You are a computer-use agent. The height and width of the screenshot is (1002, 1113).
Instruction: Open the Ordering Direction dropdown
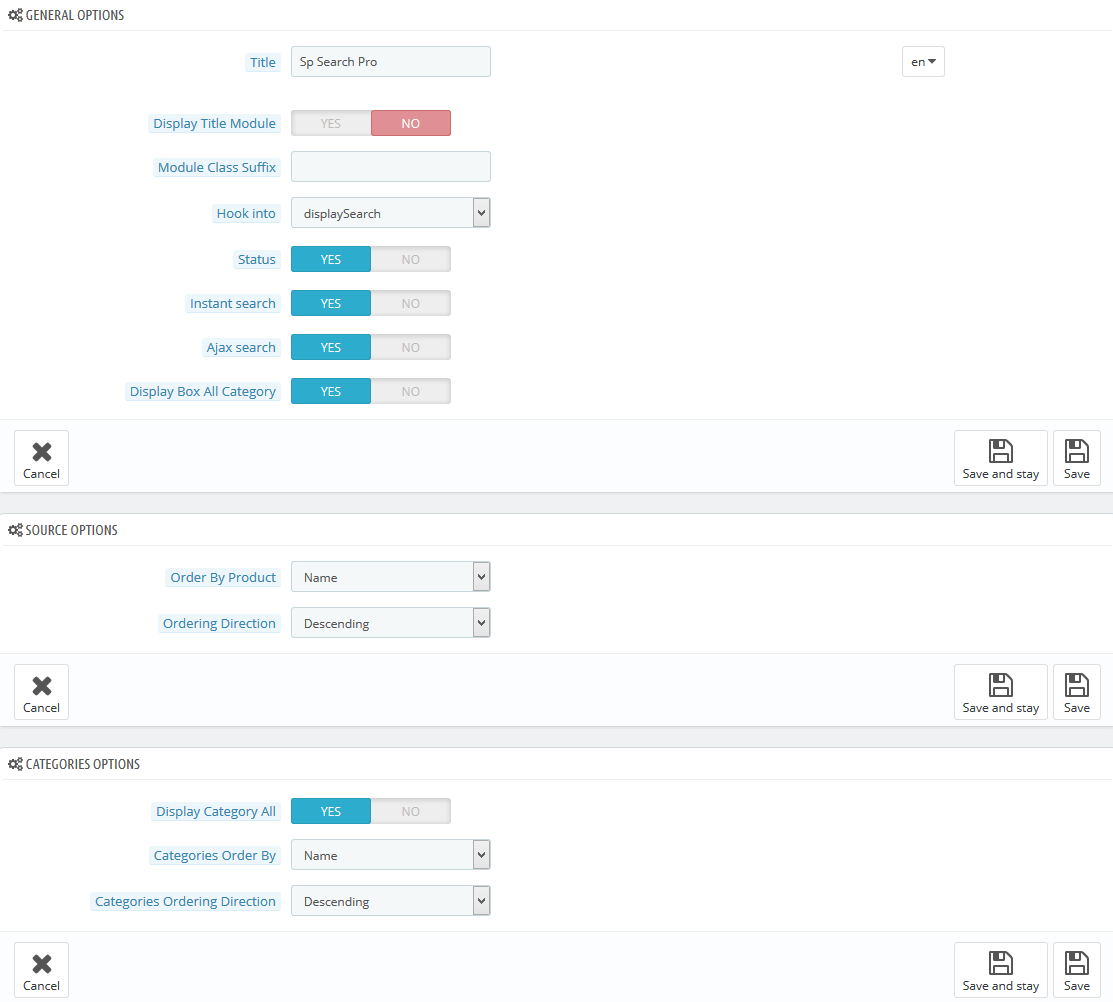pos(390,623)
